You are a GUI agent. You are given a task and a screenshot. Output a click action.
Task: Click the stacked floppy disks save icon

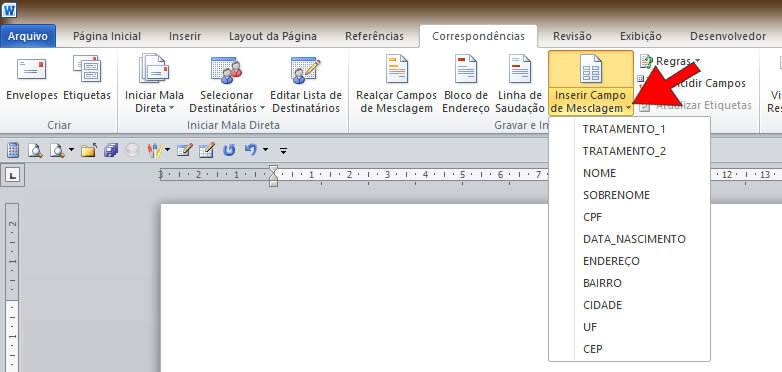[111, 150]
